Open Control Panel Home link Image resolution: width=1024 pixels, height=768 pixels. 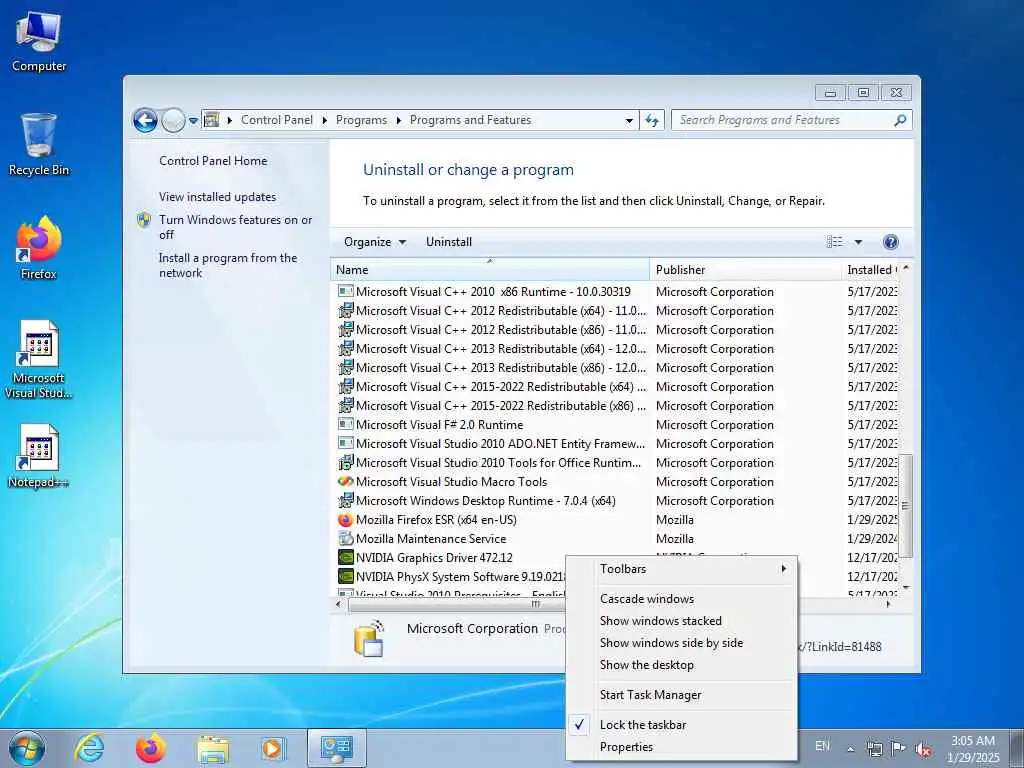coord(213,161)
